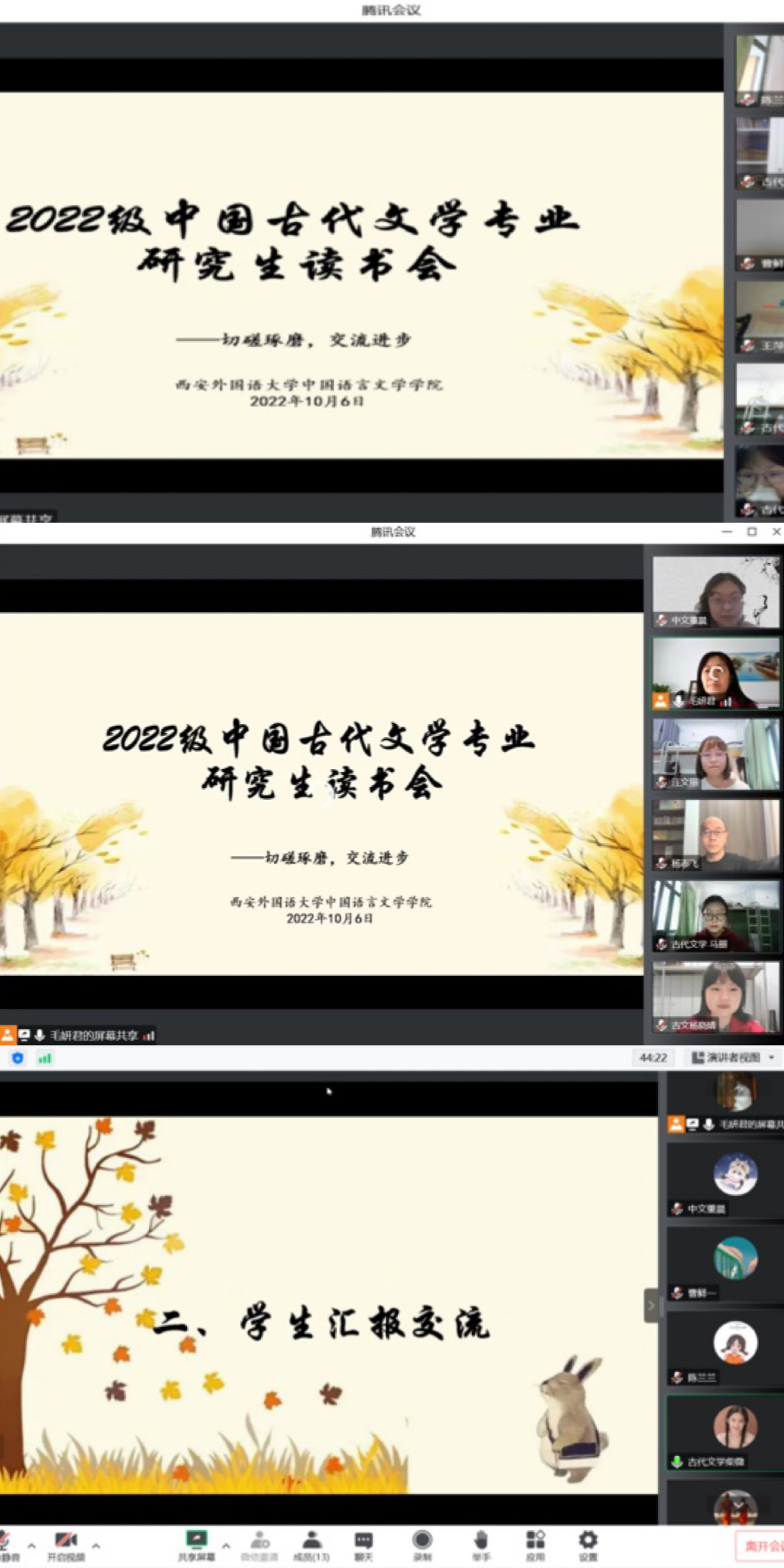
Task: Open the Apps (应用) icon
Action: click(x=535, y=1541)
